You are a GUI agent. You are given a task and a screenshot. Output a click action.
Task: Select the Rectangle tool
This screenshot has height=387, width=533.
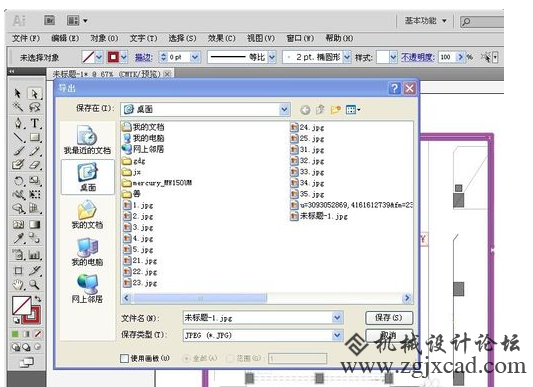(x=35, y=137)
